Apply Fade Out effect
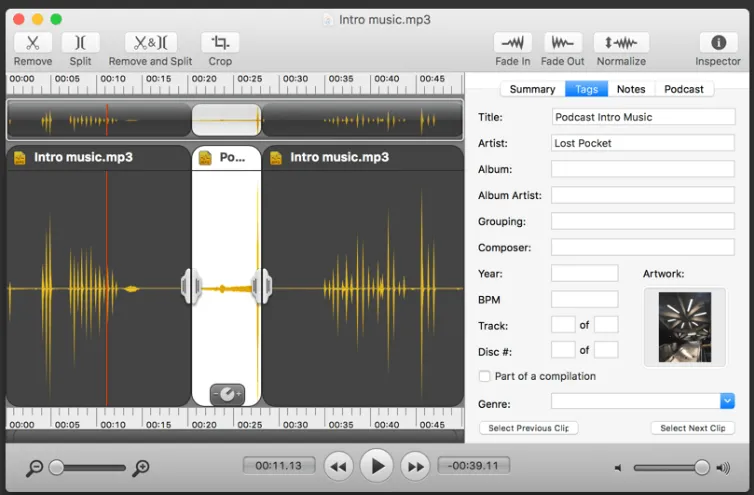Image resolution: width=754 pixels, height=495 pixels. point(563,43)
